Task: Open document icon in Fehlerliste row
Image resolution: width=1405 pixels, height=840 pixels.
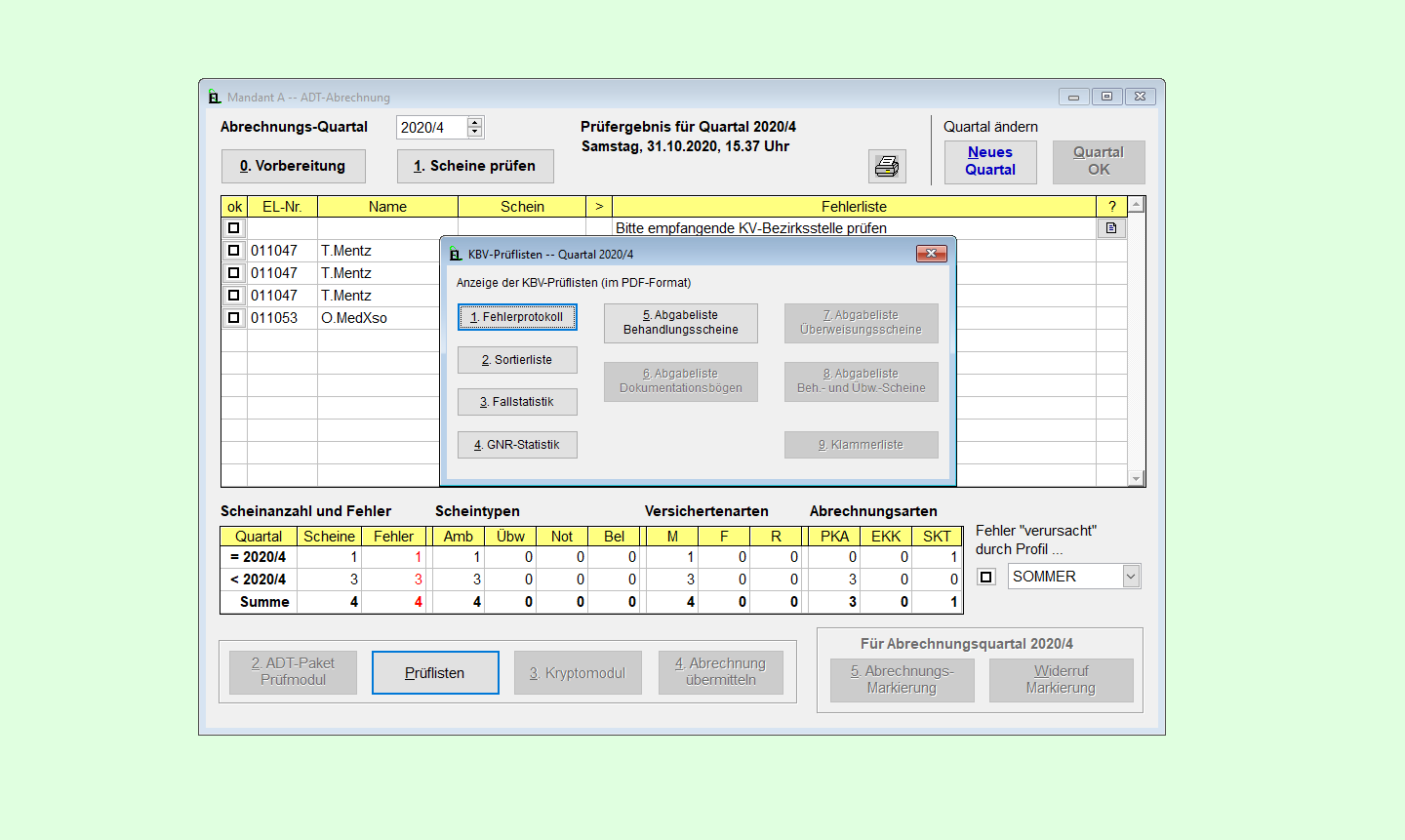Action: click(1111, 228)
